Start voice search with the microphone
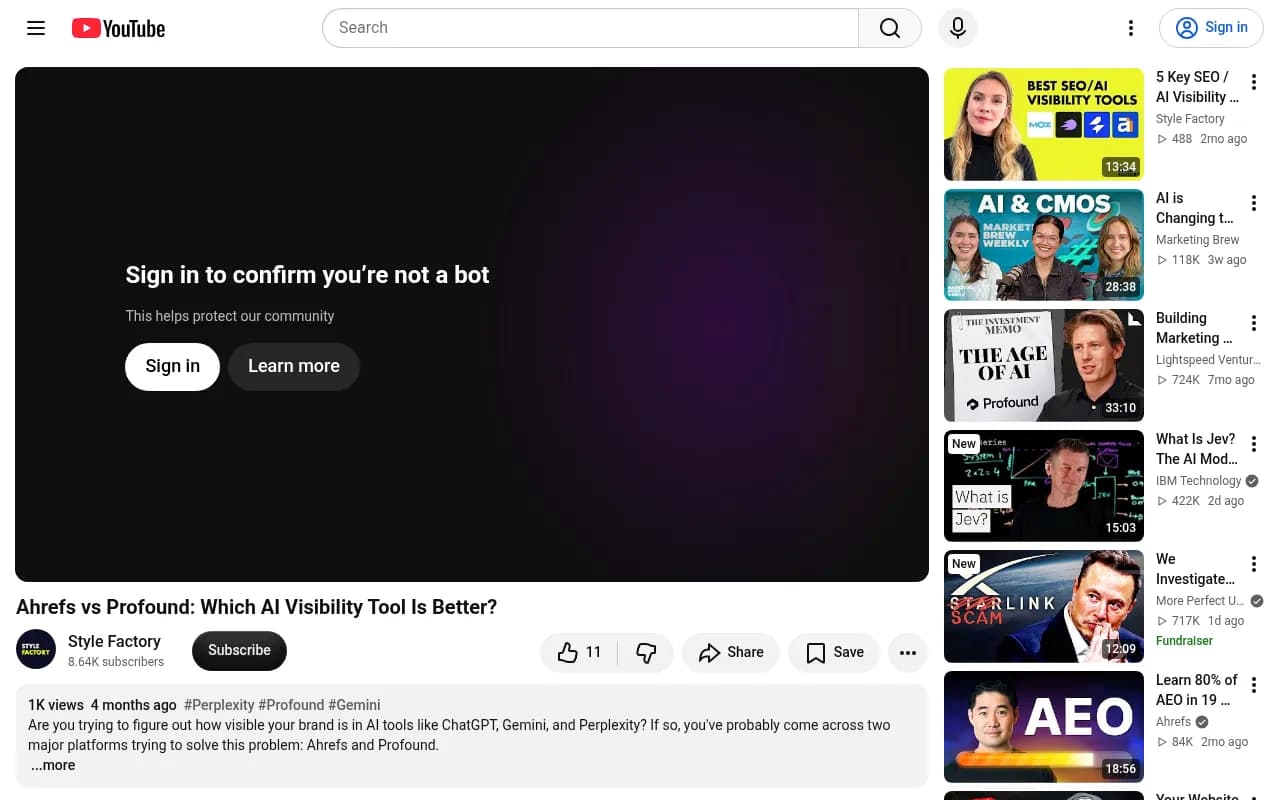1280x800 pixels. tap(958, 28)
